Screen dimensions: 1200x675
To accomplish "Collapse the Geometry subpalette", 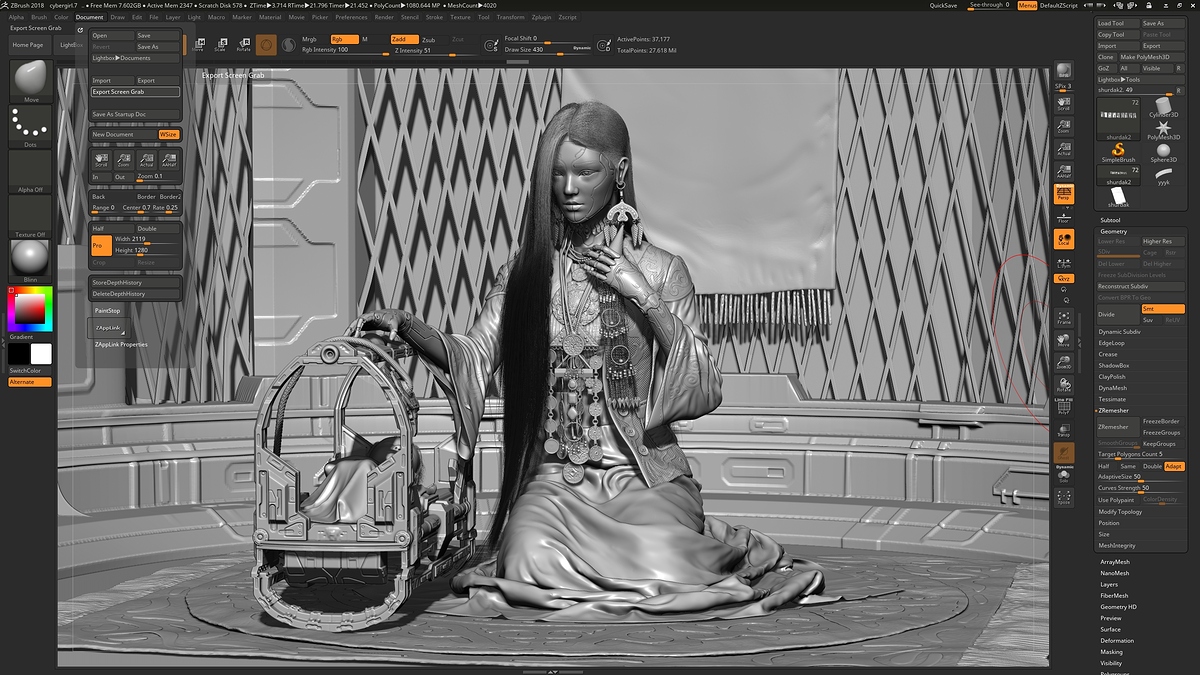I will 1113,231.
